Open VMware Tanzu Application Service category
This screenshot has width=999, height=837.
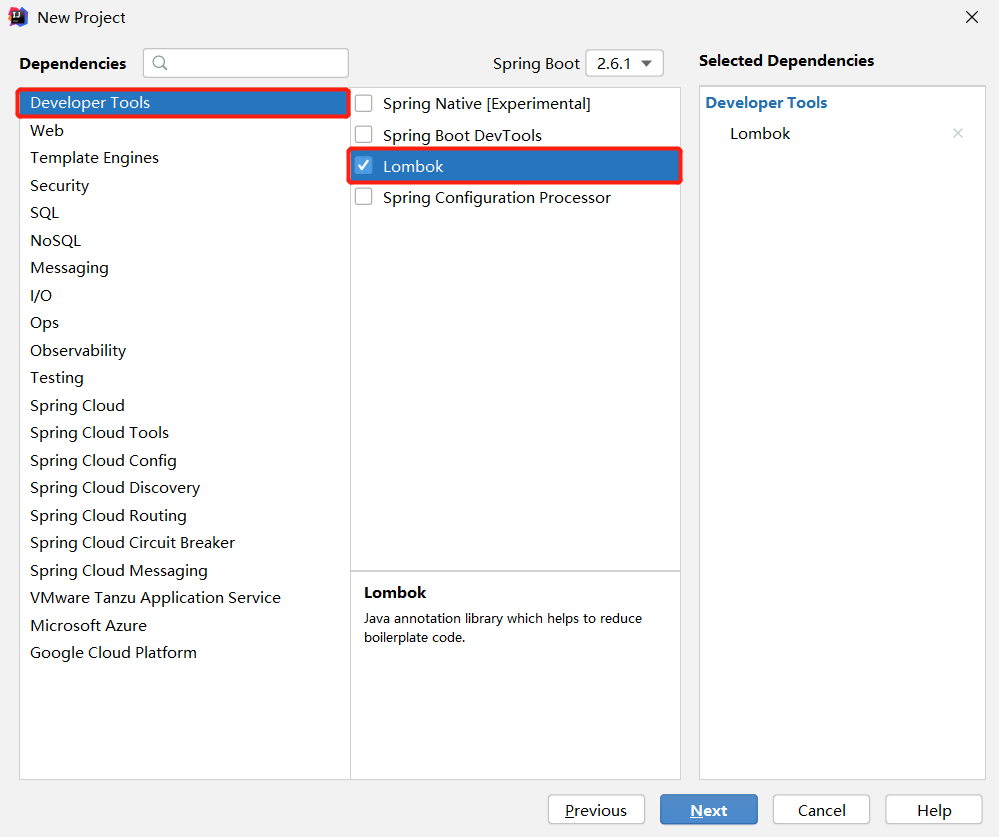click(184, 598)
